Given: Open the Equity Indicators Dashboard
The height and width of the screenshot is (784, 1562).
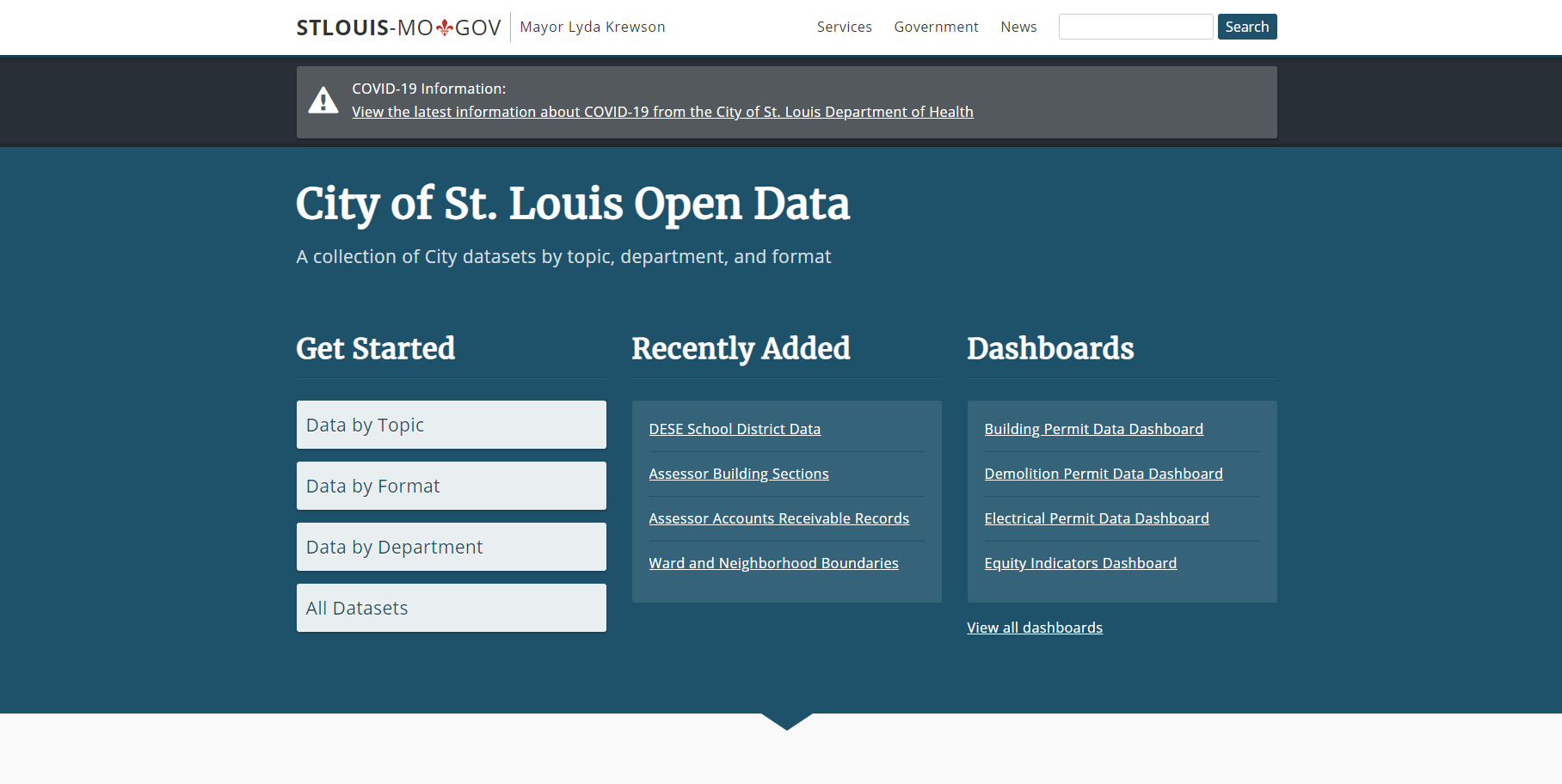Looking at the screenshot, I should point(1080,563).
